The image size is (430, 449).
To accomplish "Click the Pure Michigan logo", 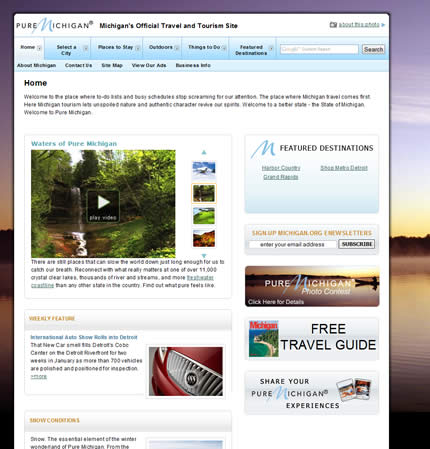I will (x=55, y=25).
